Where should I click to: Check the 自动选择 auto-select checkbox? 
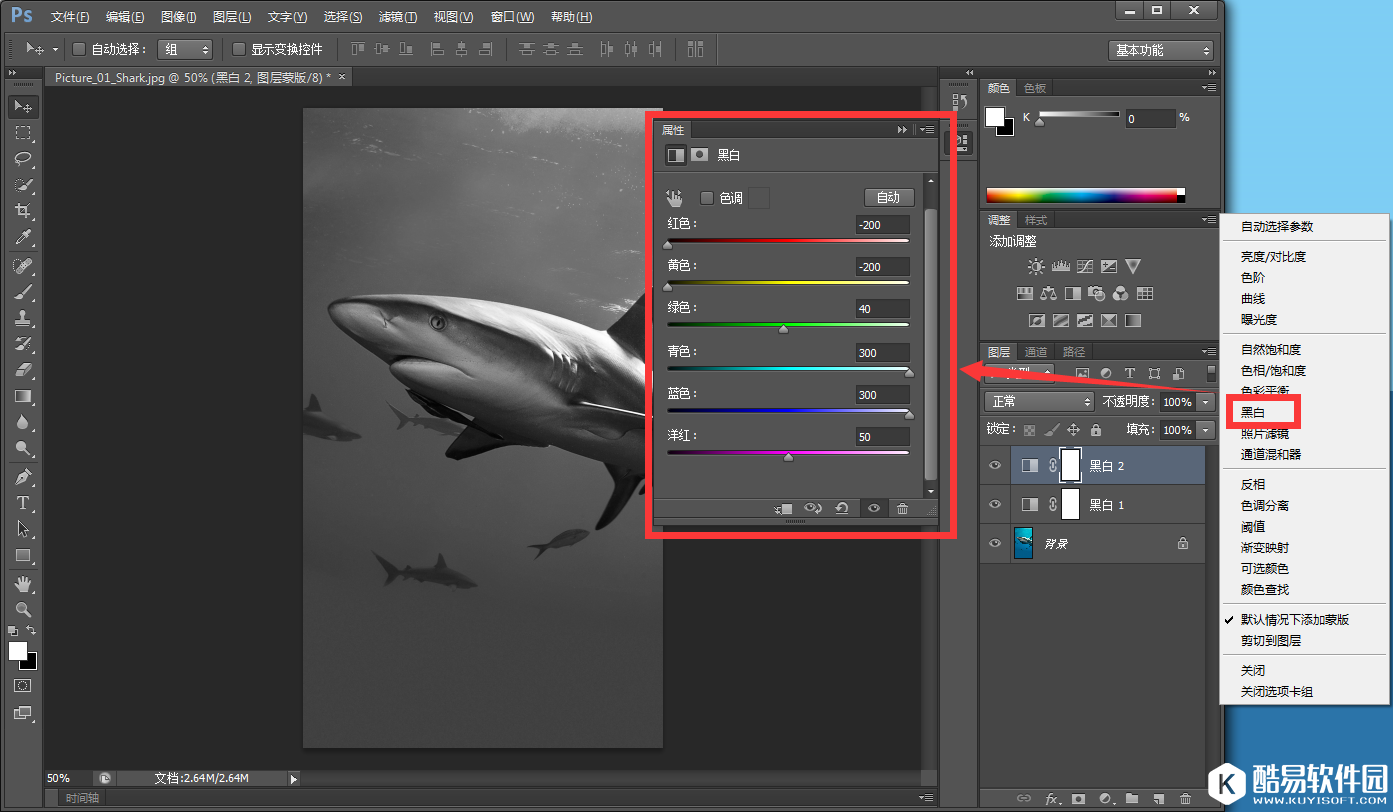[79, 49]
